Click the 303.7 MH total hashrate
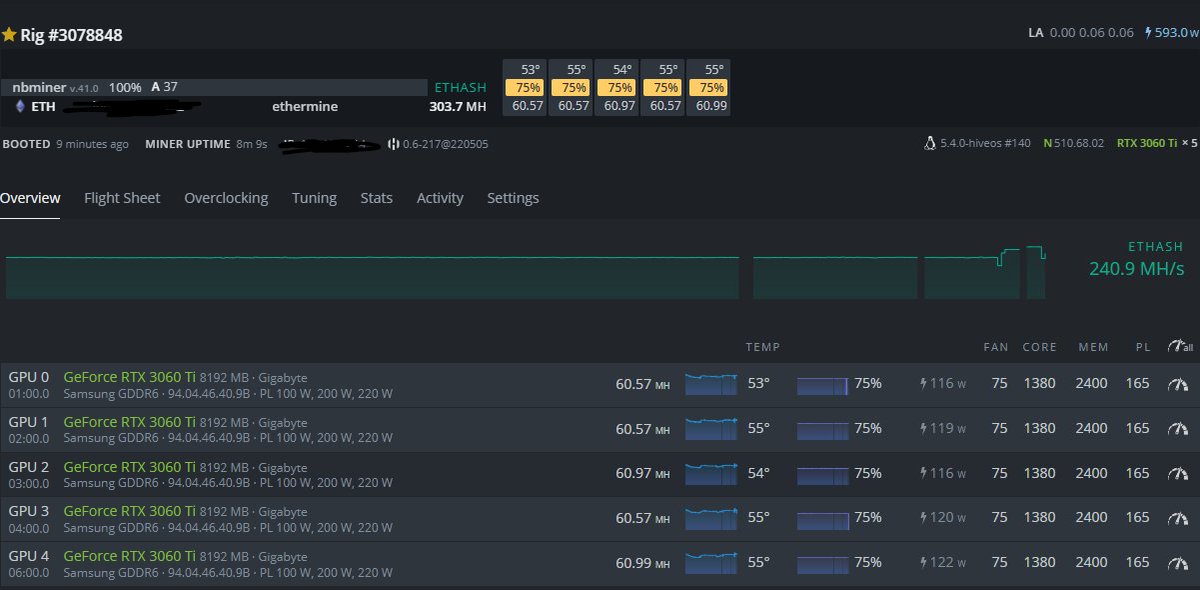The width and height of the screenshot is (1200, 590). tap(458, 106)
